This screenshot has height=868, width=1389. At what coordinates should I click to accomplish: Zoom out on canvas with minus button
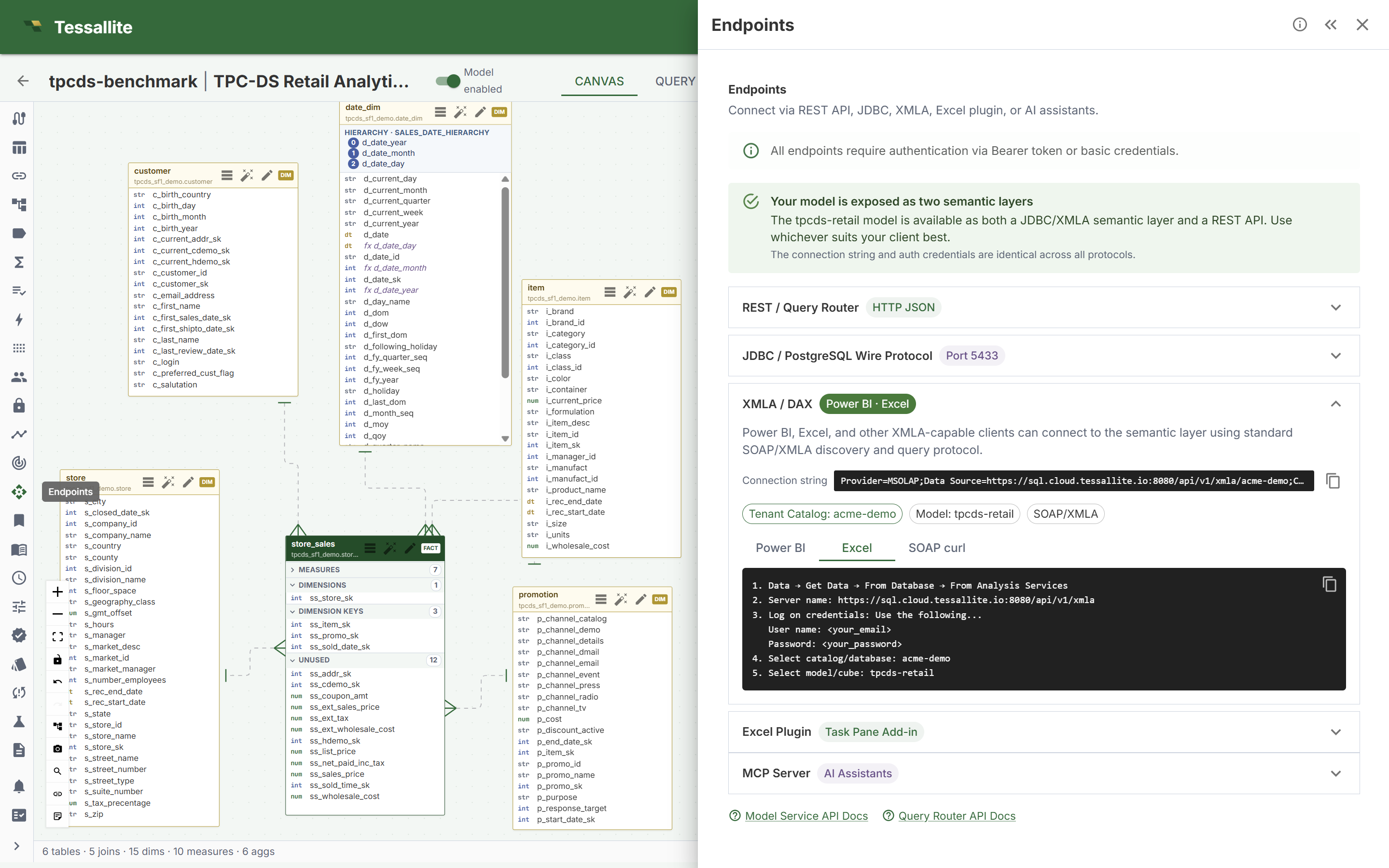[57, 614]
